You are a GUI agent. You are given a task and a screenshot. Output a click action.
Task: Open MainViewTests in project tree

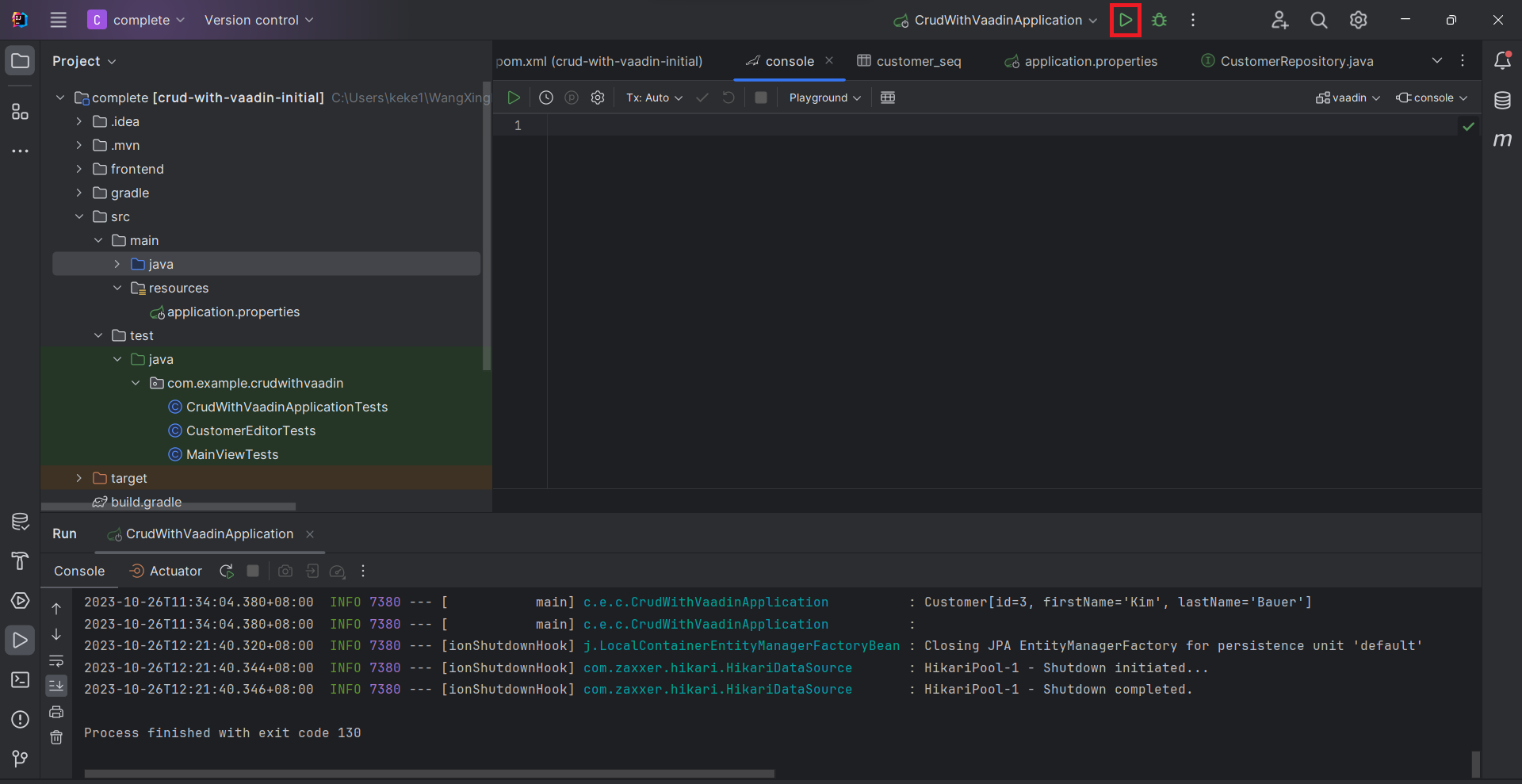tap(231, 454)
